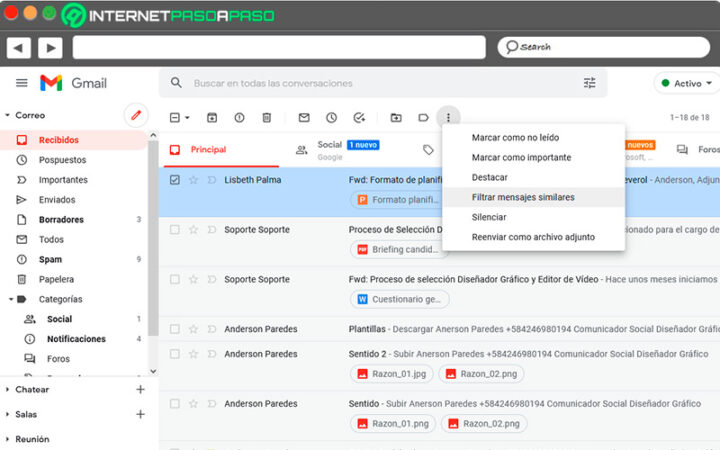Image resolution: width=720 pixels, height=450 pixels.
Task: Check the Sentido email checkbox
Action: tap(174, 404)
